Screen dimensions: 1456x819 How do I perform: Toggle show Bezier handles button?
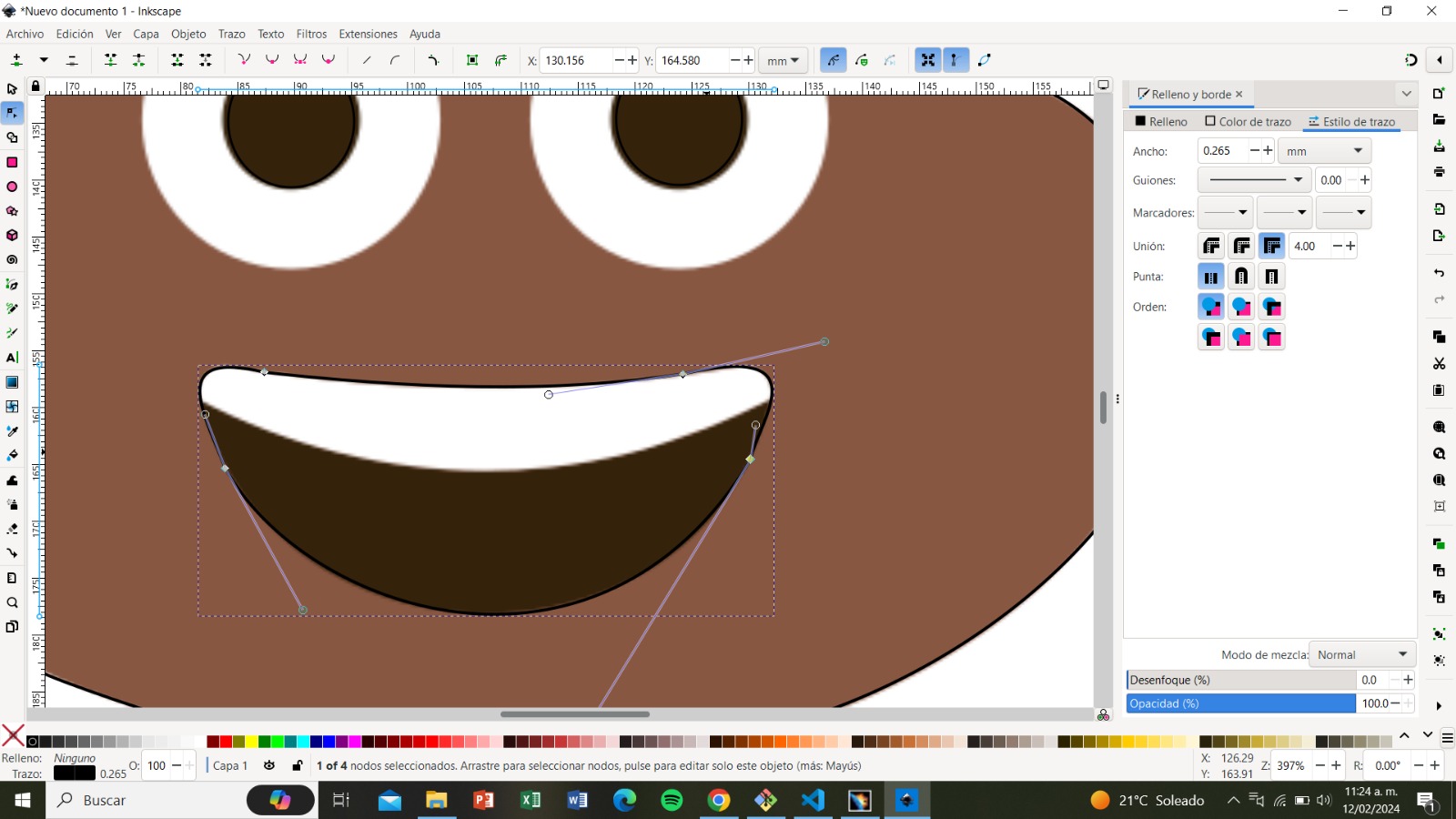point(955,60)
